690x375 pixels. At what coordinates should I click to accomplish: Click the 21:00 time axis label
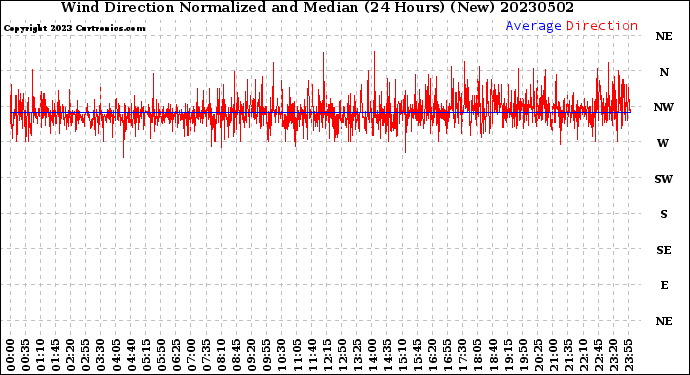(553, 355)
